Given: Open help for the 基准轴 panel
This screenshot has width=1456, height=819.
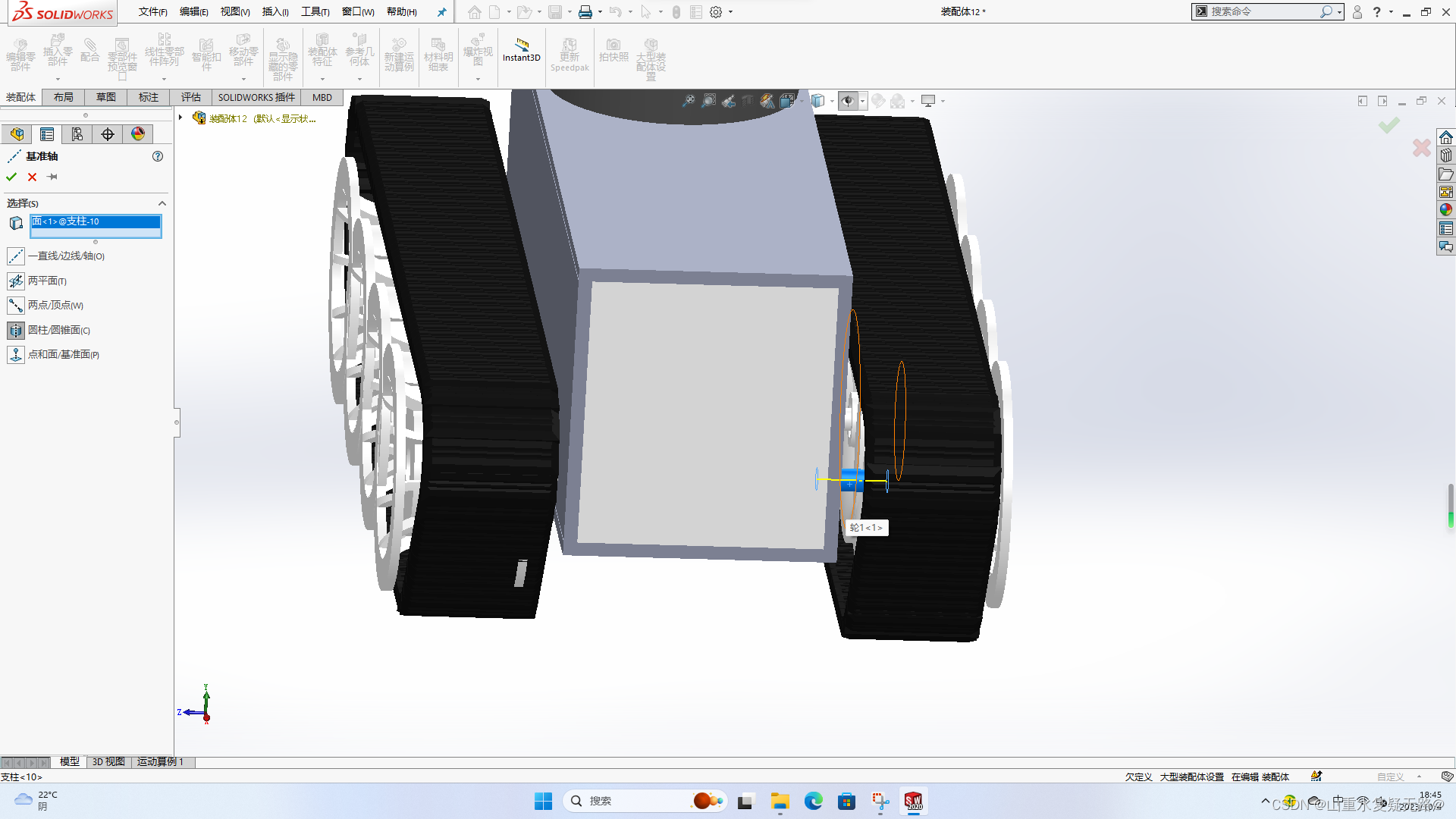Looking at the screenshot, I should pos(158,156).
